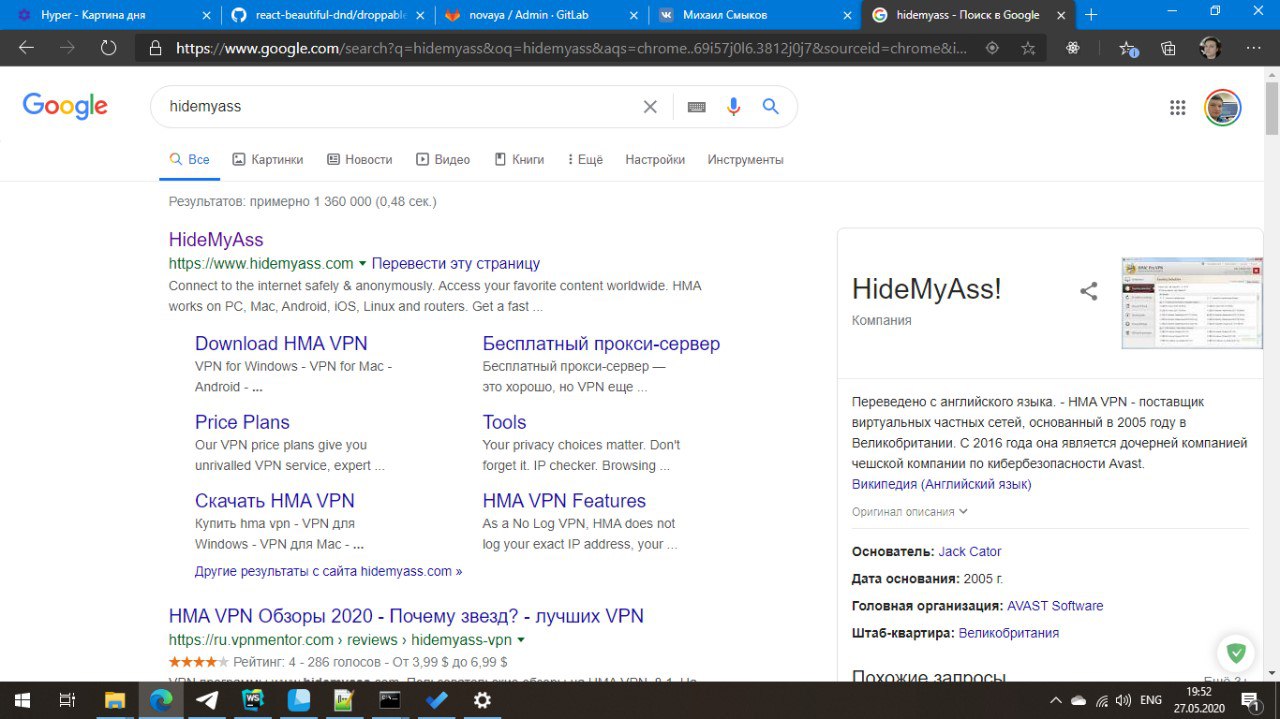Screen dimensions: 1280x719
Task: Click the Google logo
Action: [x=65, y=106]
